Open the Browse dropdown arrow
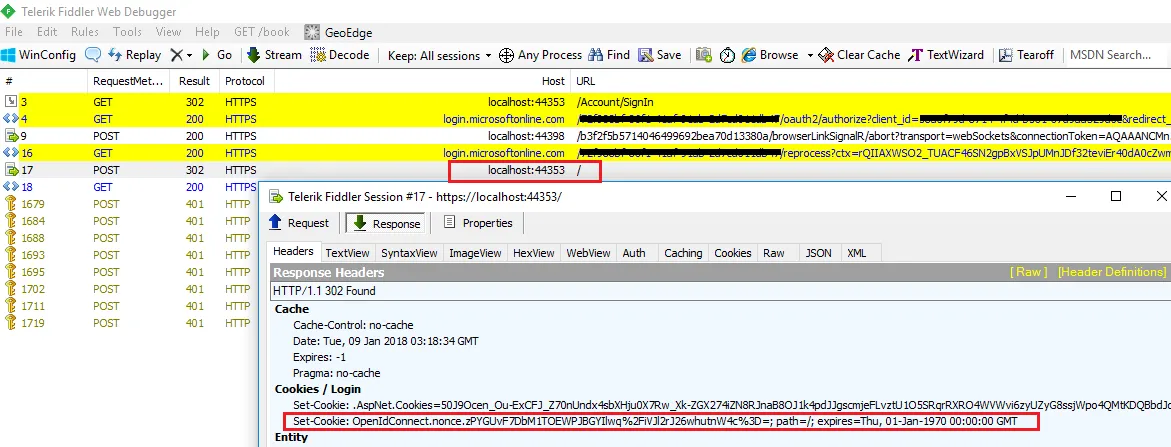Image resolution: width=1171 pixels, height=447 pixels. click(x=810, y=55)
